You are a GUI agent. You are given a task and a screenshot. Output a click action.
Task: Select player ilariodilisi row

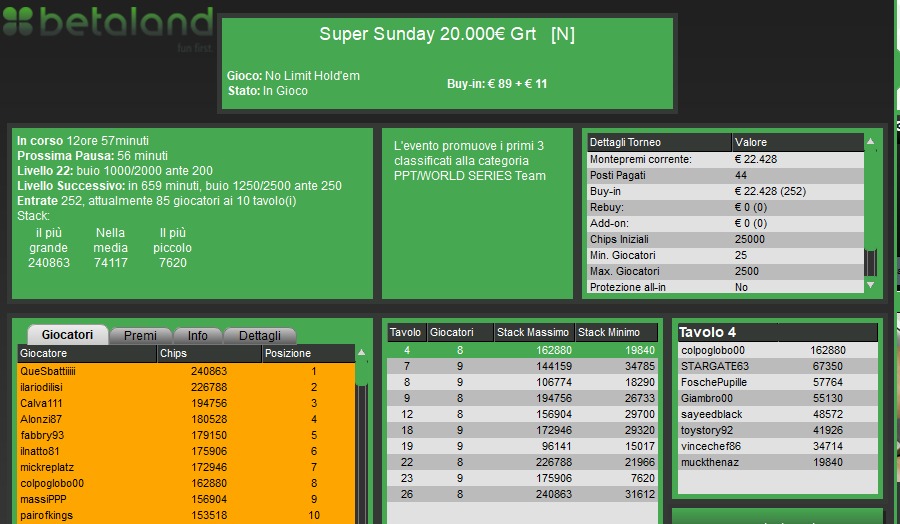(x=187, y=387)
